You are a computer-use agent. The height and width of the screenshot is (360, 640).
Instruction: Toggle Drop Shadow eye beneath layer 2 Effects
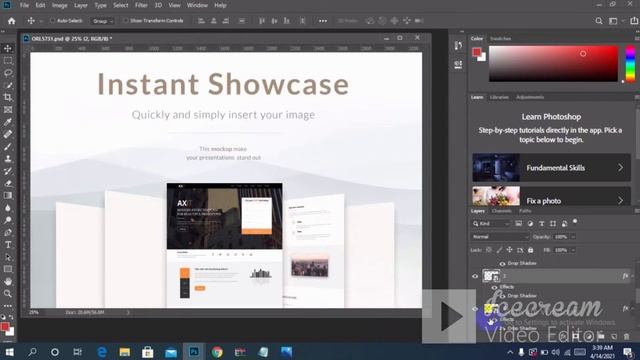[x=502, y=296]
